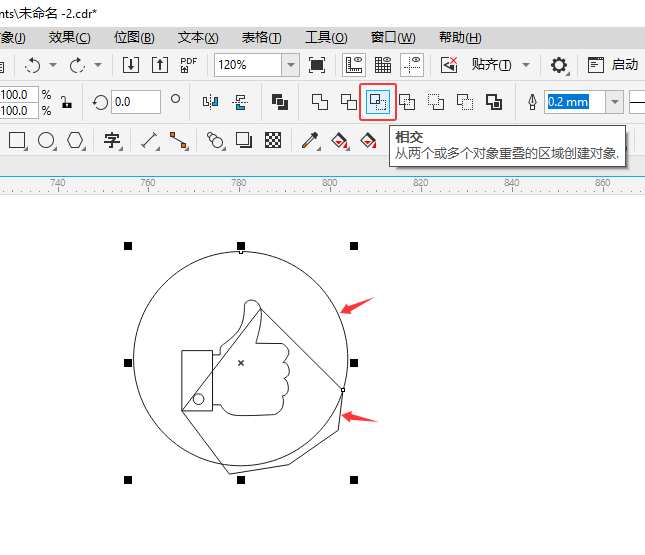The width and height of the screenshot is (645, 555).
Task: Open the 效果 (Effects) menu
Action: tap(69, 37)
